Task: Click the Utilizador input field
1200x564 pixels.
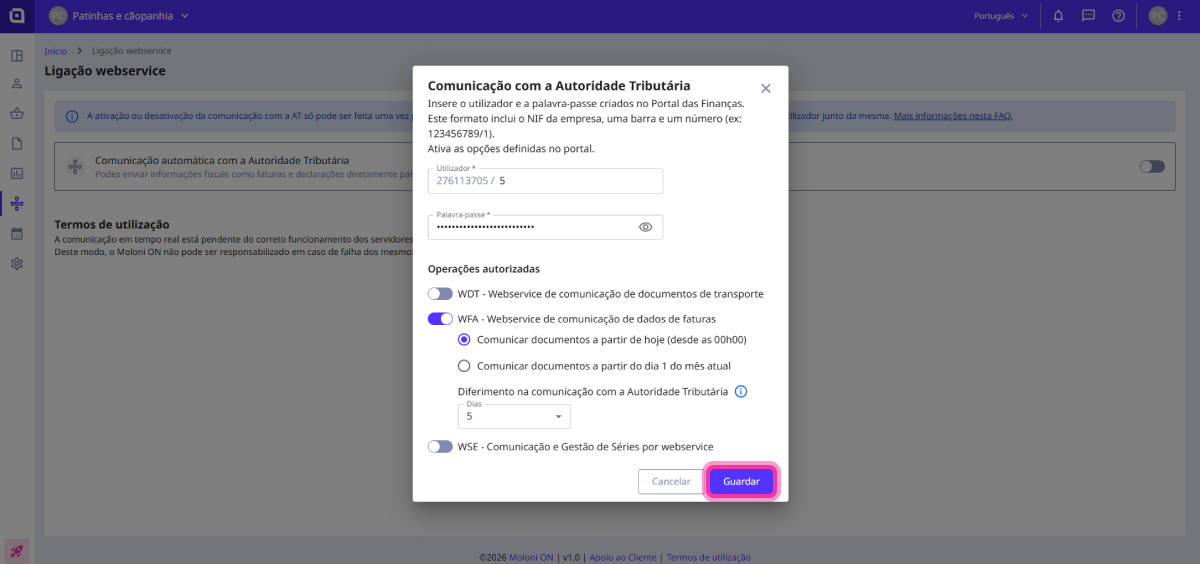Action: [x=545, y=181]
